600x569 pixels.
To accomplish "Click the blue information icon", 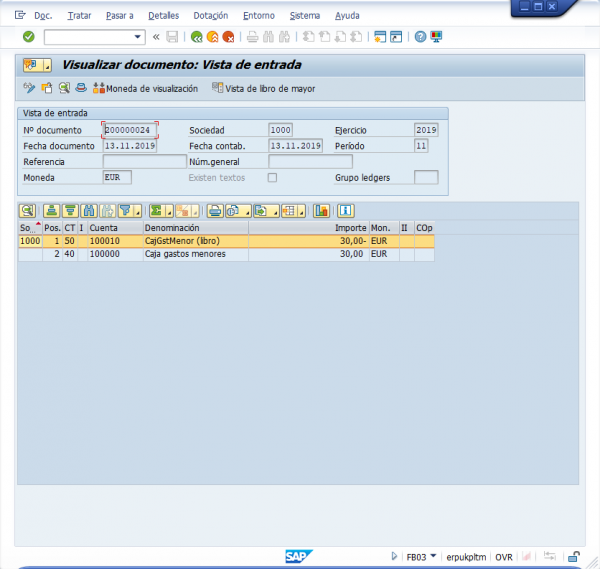I will pos(346,211).
